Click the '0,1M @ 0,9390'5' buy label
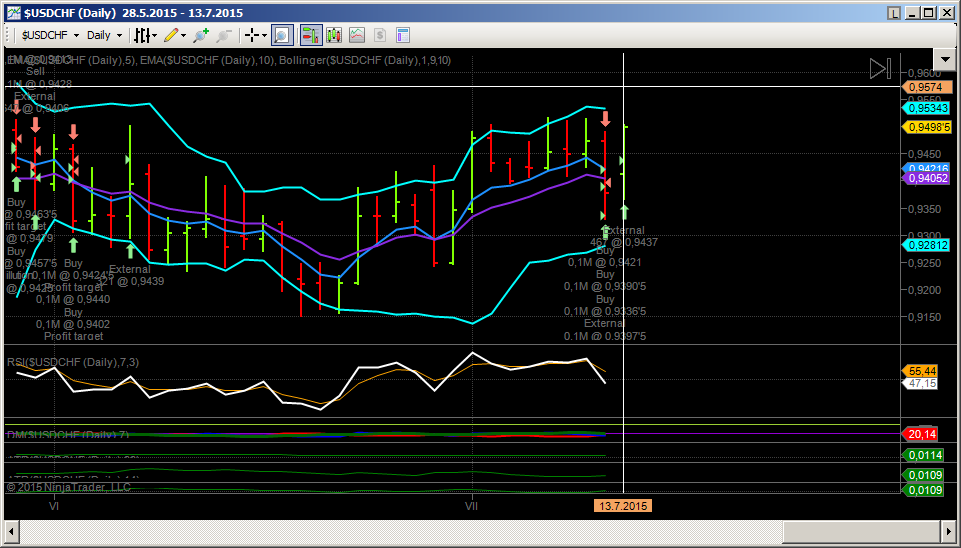The height and width of the screenshot is (548, 961). tap(606, 286)
